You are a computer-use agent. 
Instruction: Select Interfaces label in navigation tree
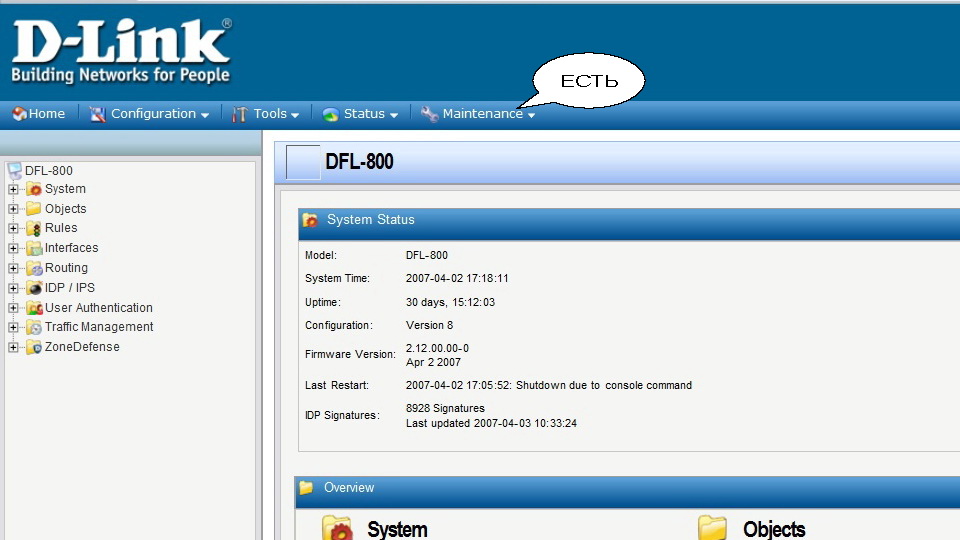click(x=71, y=248)
